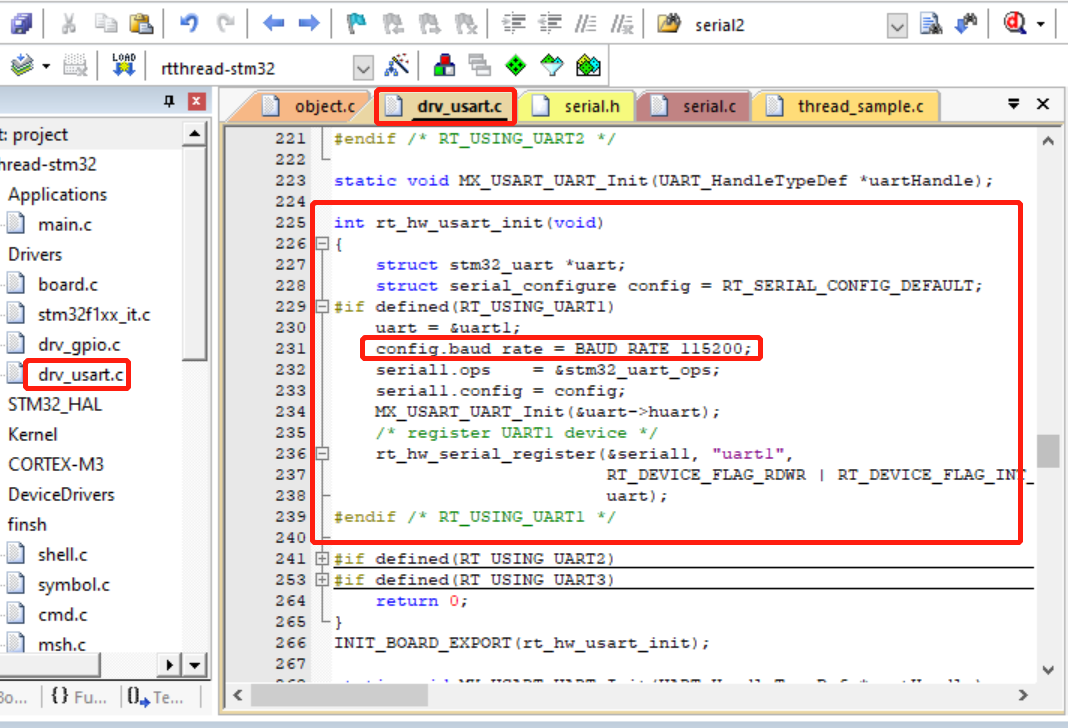This screenshot has height=728, width=1068.
Task: Switch to the drv_usart.c tab
Action: 445,106
